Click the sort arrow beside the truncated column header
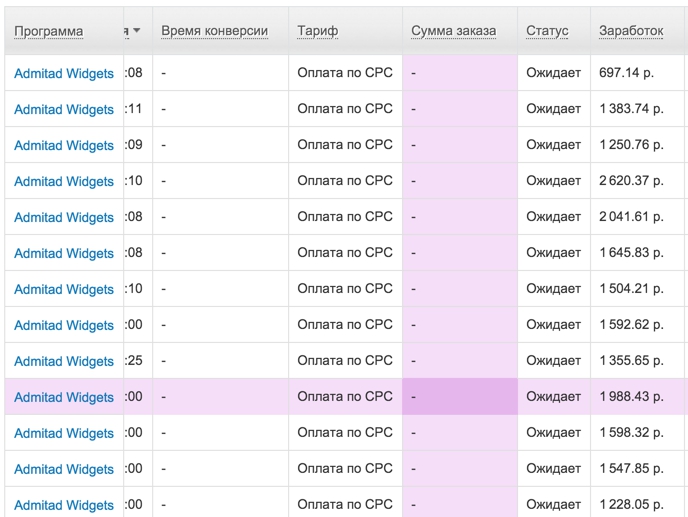688x517 pixels. tap(136, 31)
